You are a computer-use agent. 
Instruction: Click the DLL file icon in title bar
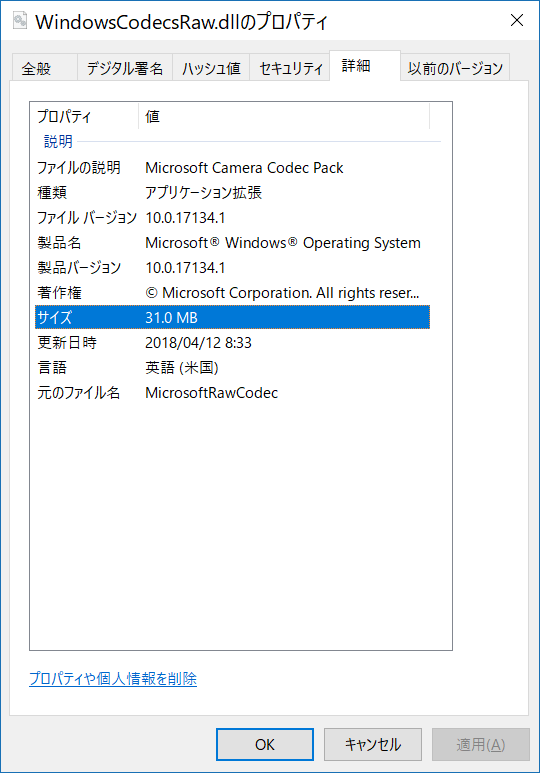point(19,21)
